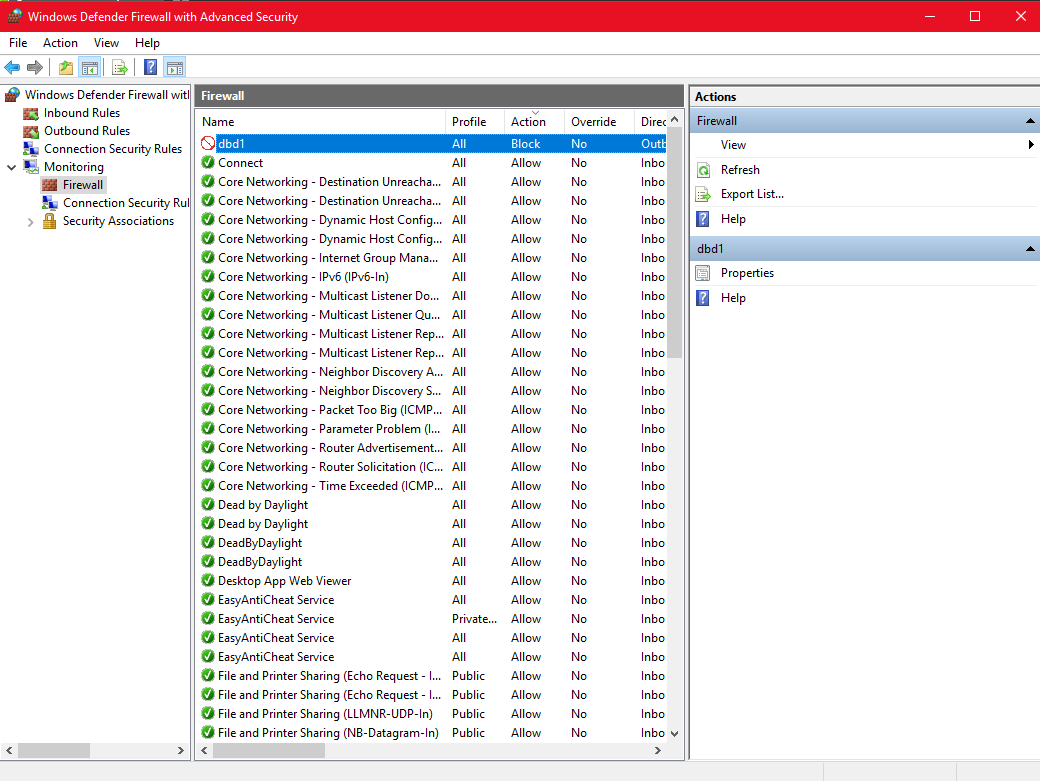1040x781 pixels.
Task: Collapse the Firewall actions section
Action: 1029,121
